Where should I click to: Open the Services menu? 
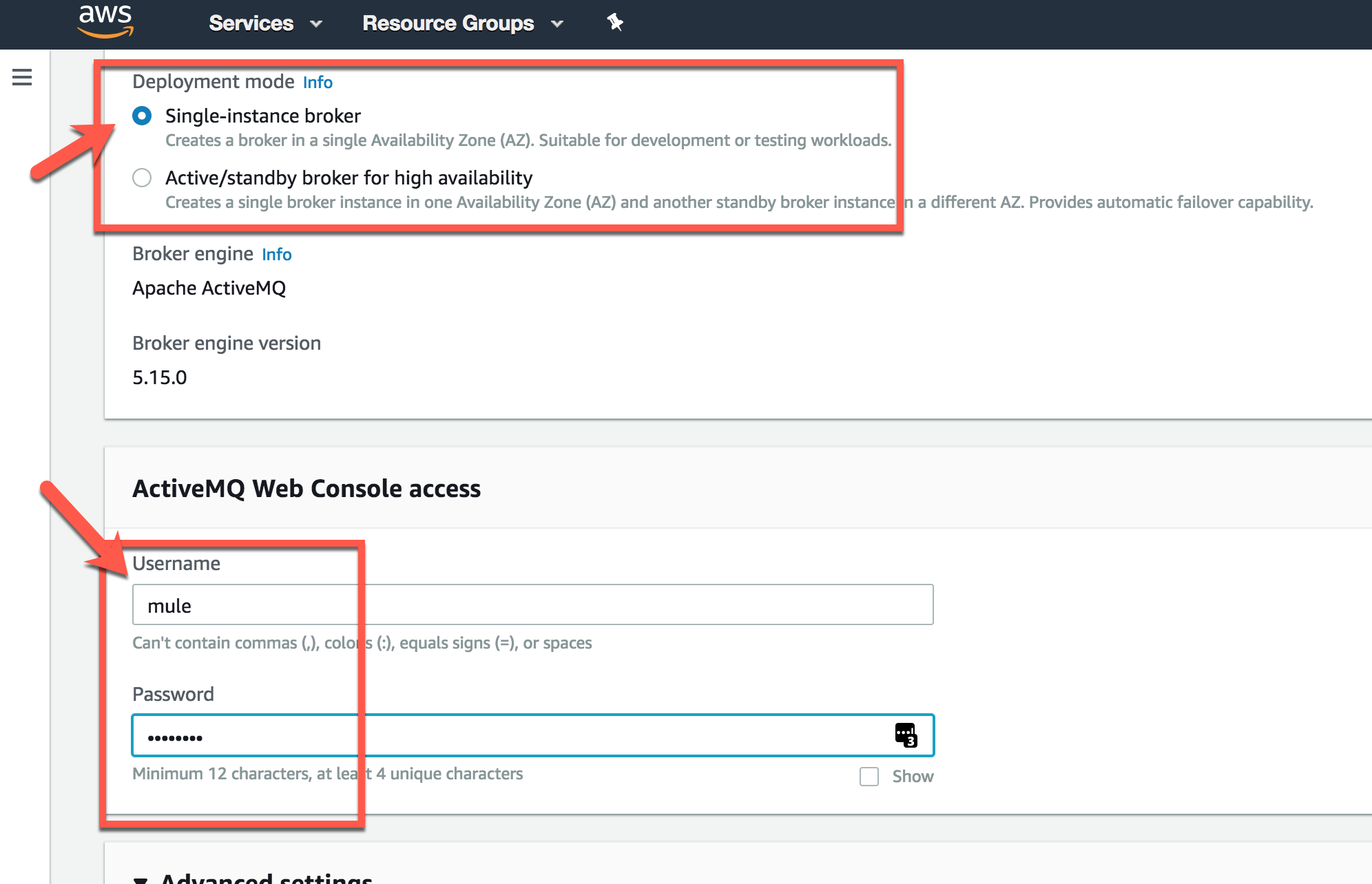(251, 23)
